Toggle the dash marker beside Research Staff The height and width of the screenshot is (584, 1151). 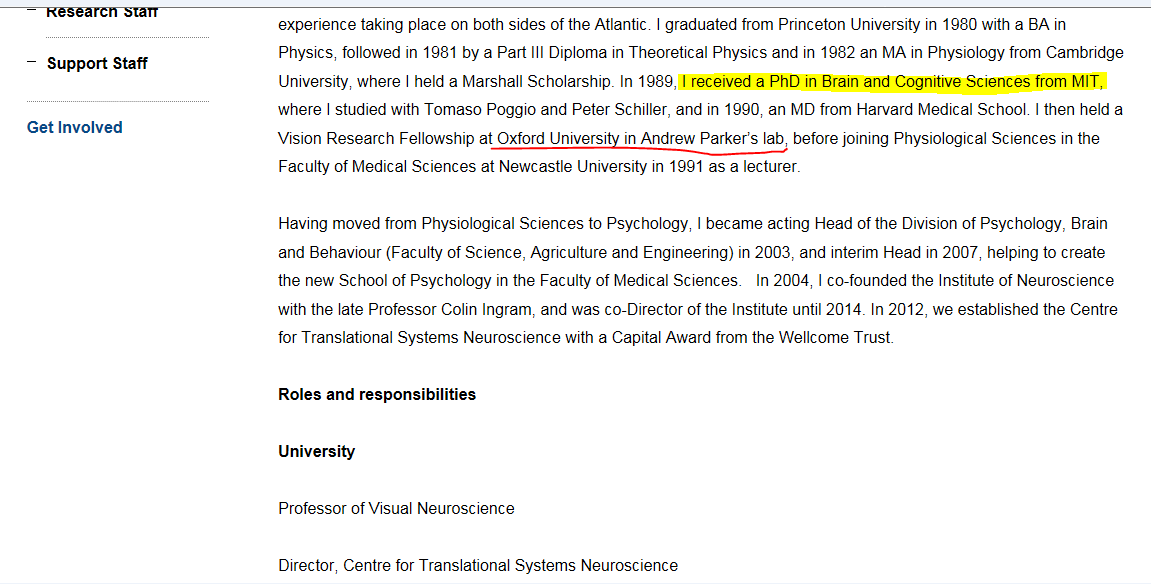pyautogui.click(x=31, y=10)
